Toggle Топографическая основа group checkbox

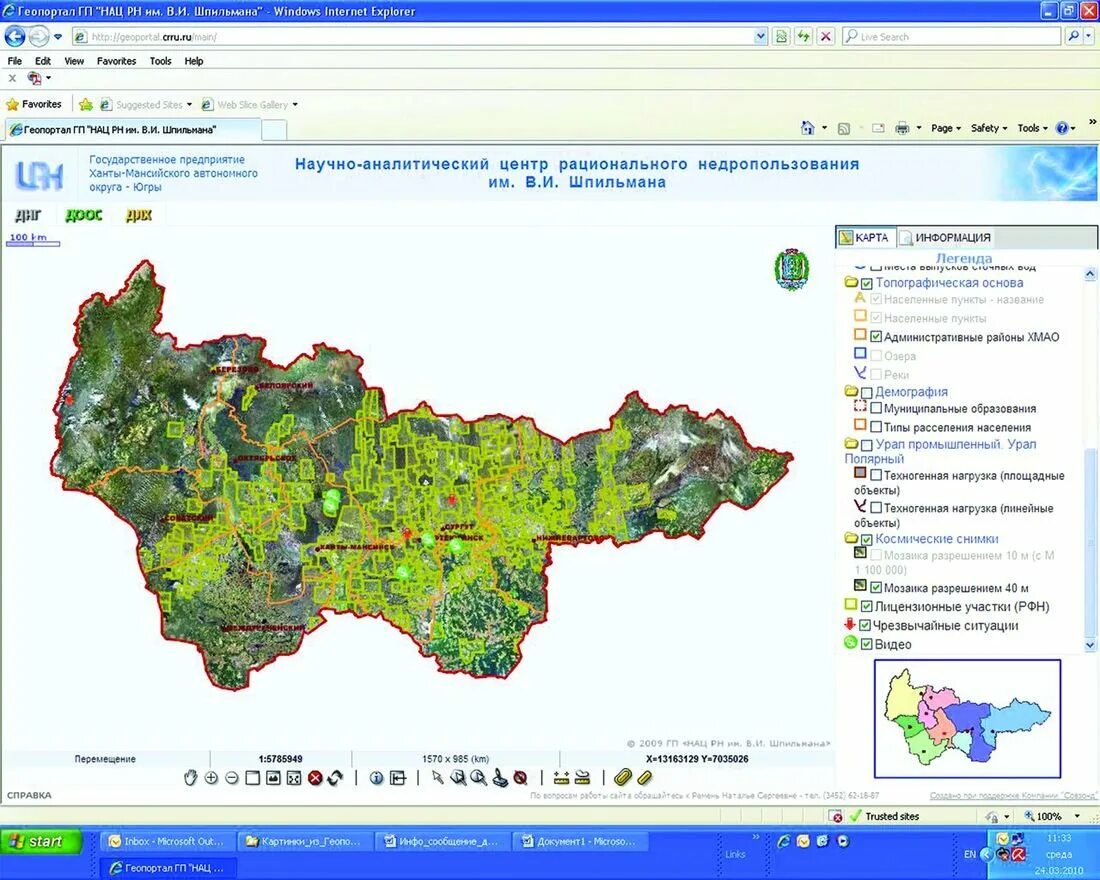(x=866, y=284)
